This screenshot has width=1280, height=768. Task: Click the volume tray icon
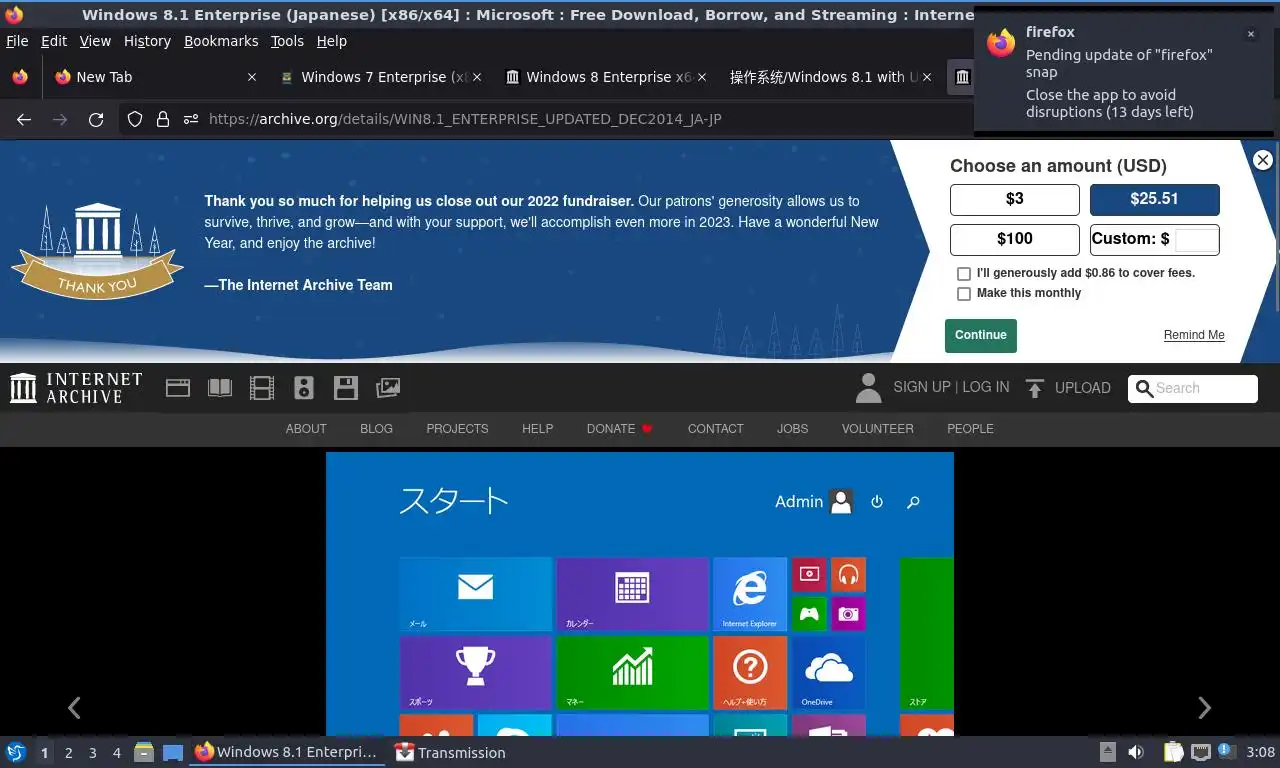[x=1136, y=752]
